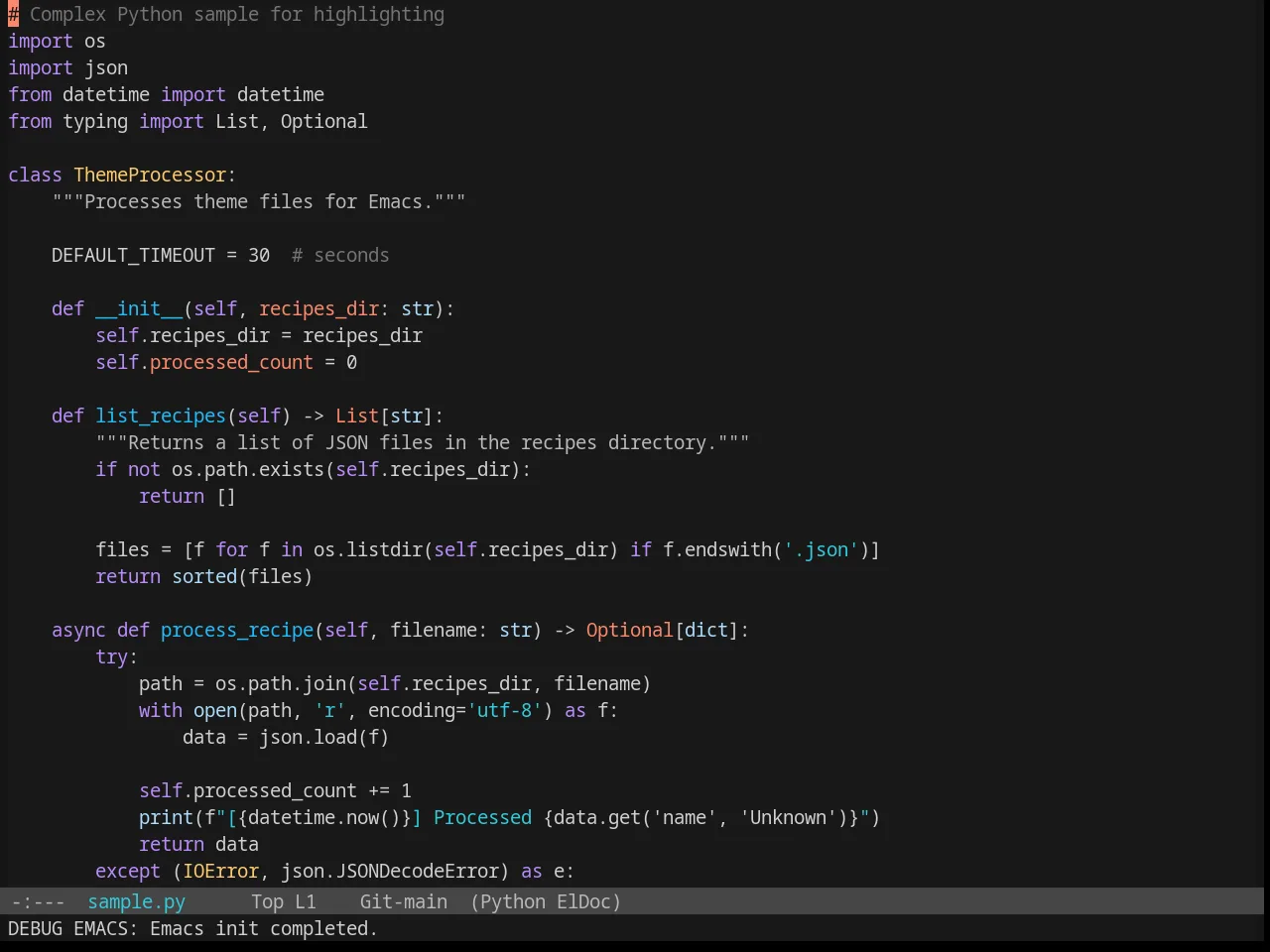This screenshot has width=1270, height=952.
Task: Click the '# seconds' comment
Action: click(340, 255)
